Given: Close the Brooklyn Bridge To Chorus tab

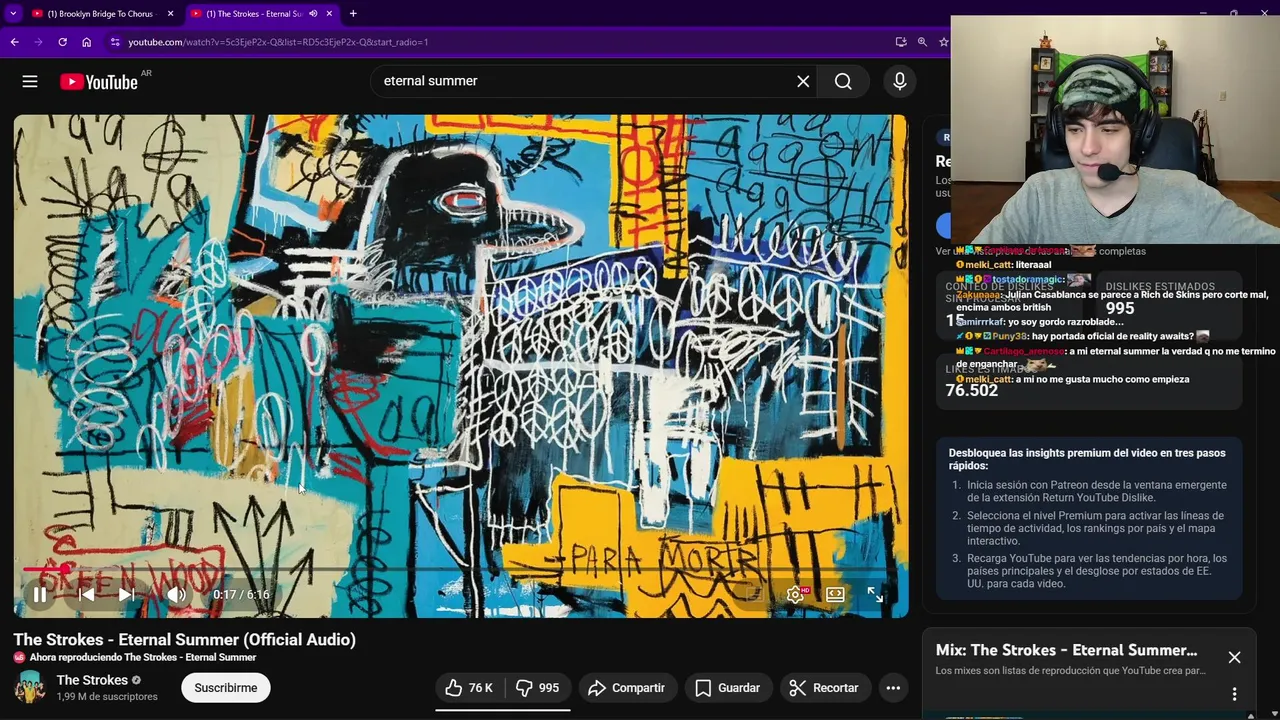Looking at the screenshot, I should pos(170,14).
